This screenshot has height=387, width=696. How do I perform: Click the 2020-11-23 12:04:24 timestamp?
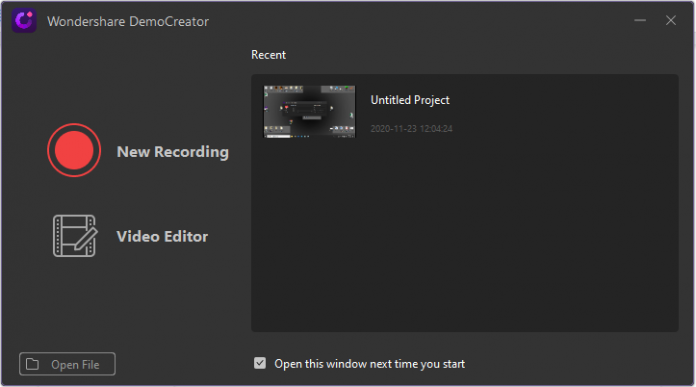(x=411, y=129)
